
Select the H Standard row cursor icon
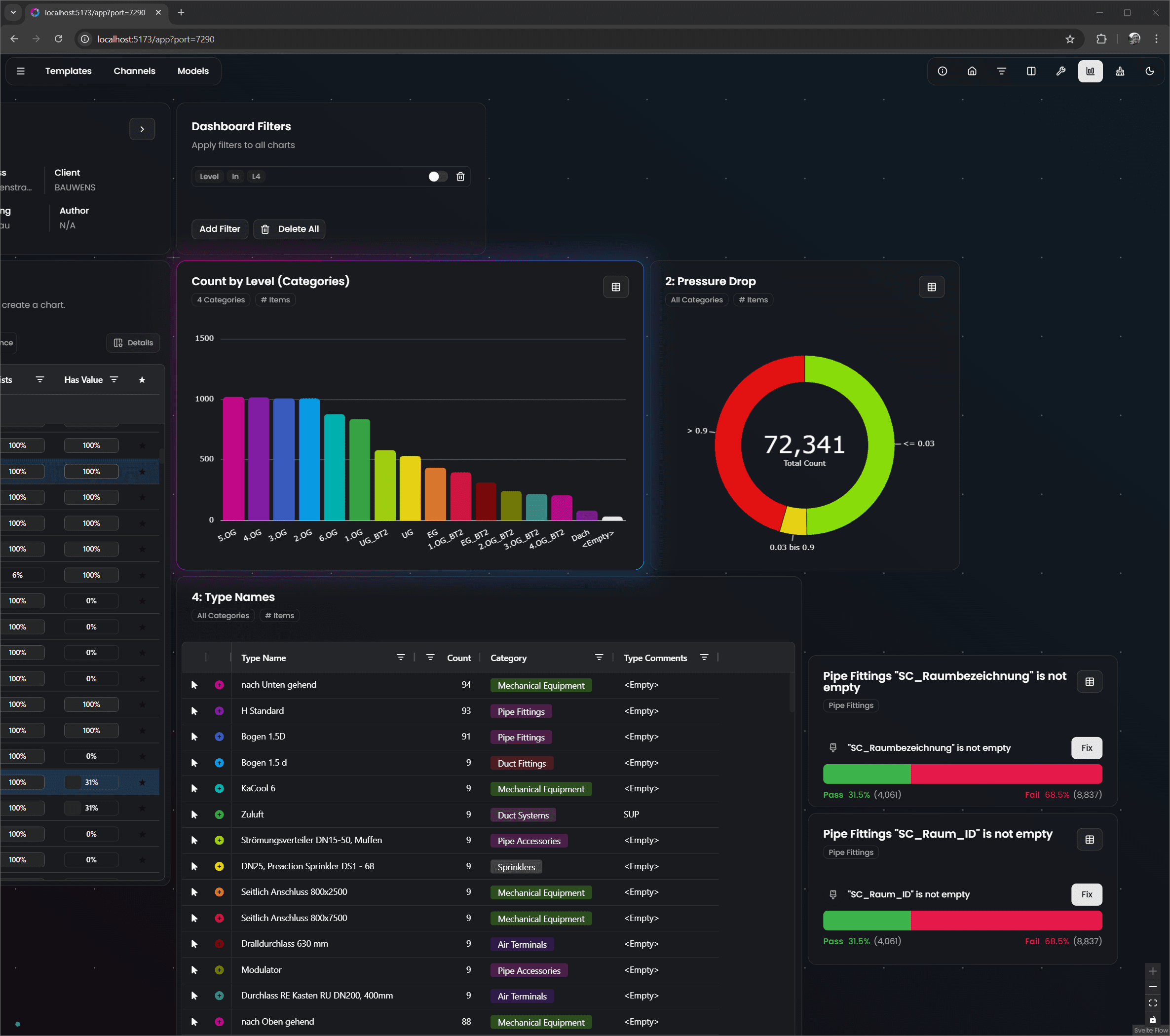point(194,711)
